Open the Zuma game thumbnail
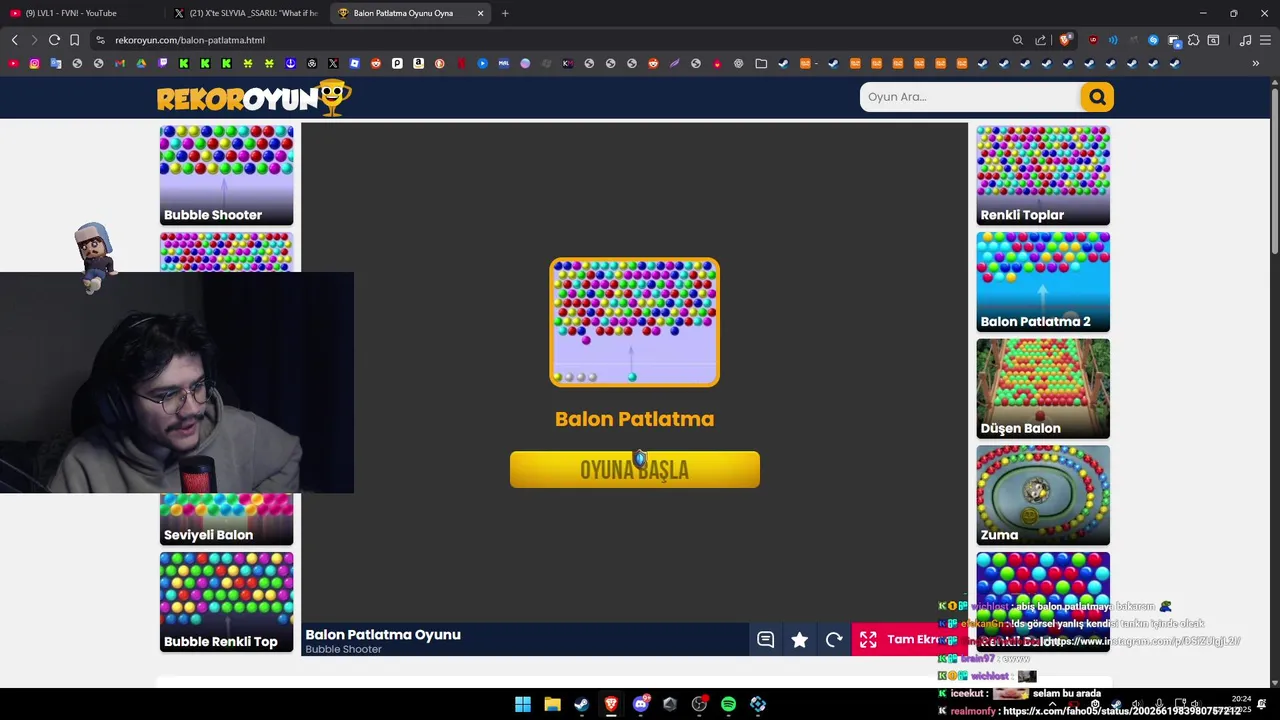 point(1043,495)
